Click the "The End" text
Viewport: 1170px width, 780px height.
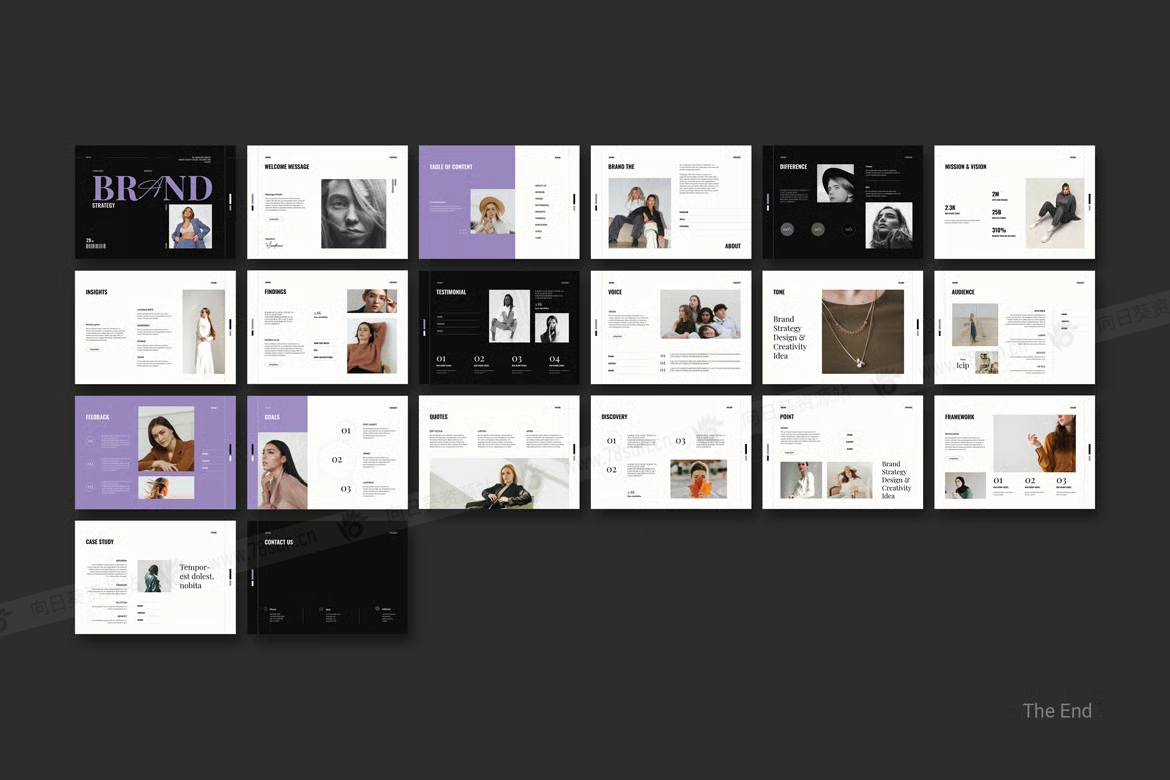pos(1057,711)
